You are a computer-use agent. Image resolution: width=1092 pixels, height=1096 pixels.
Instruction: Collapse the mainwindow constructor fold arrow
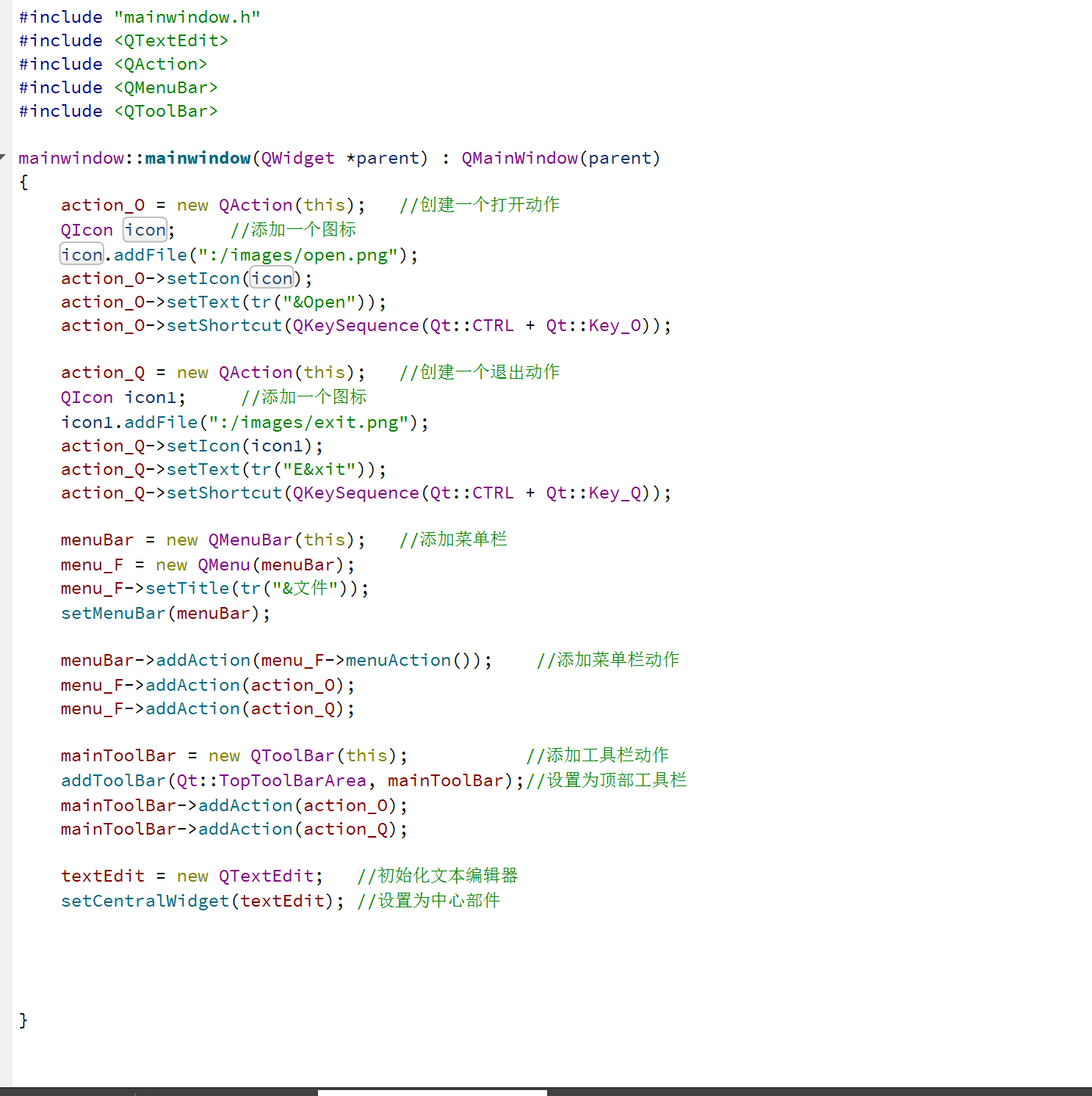4,157
